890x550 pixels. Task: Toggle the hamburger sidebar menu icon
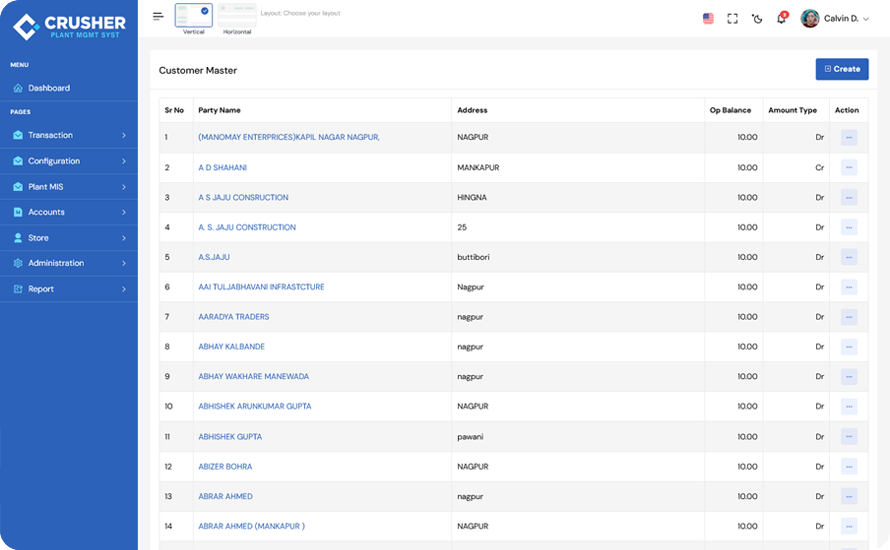[x=158, y=16]
